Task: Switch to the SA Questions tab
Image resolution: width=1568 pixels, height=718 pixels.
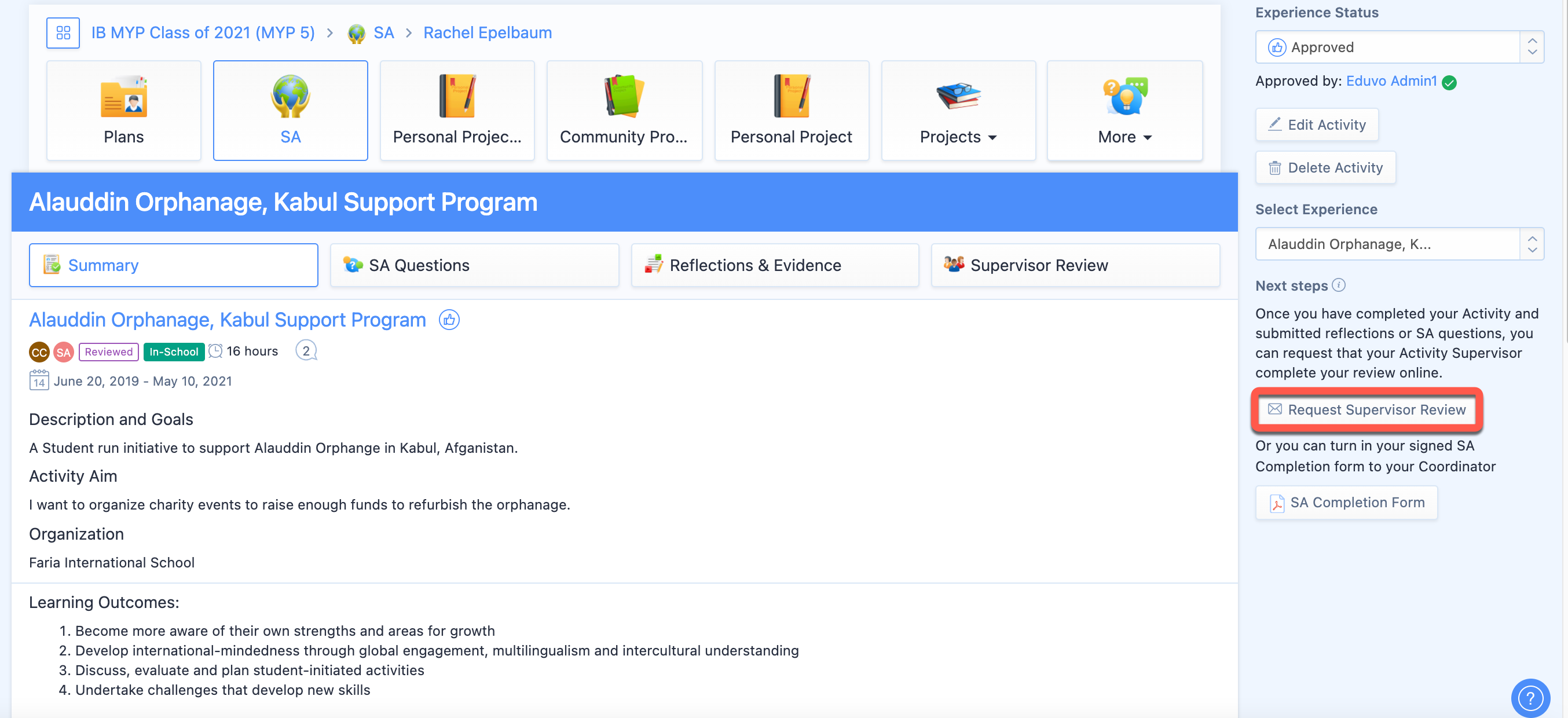Action: coord(474,265)
